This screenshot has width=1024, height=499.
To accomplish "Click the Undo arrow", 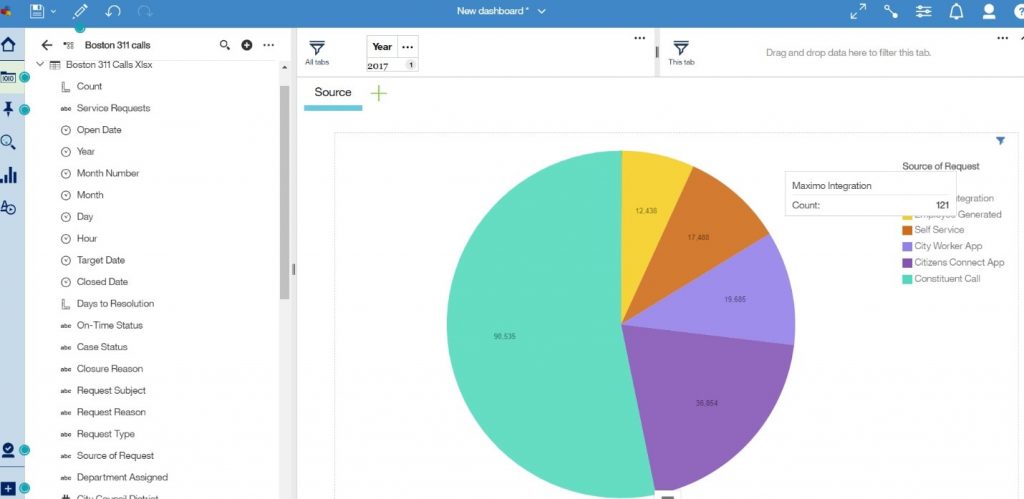I will coord(112,11).
